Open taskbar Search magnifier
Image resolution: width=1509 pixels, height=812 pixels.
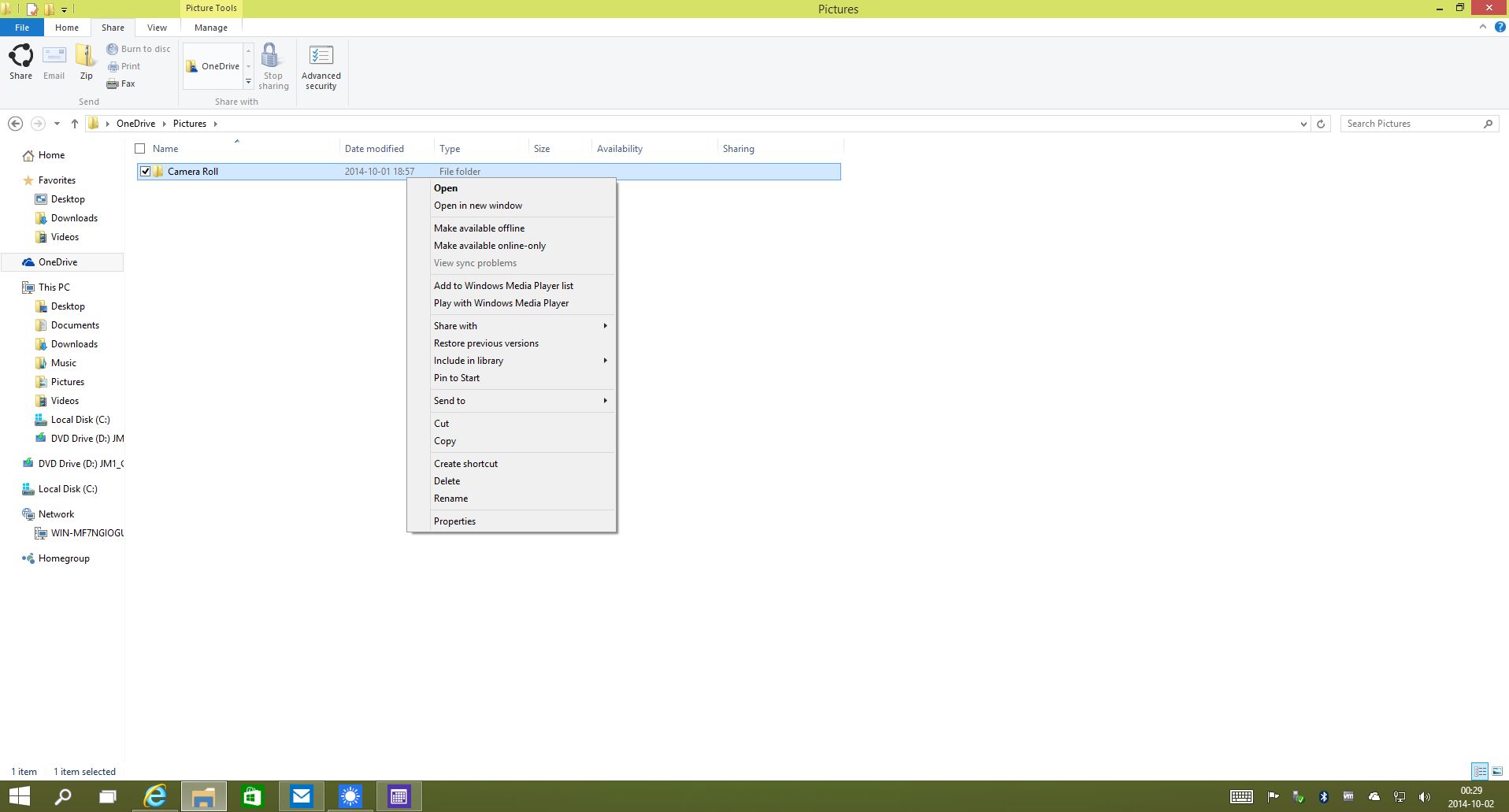pyautogui.click(x=63, y=796)
